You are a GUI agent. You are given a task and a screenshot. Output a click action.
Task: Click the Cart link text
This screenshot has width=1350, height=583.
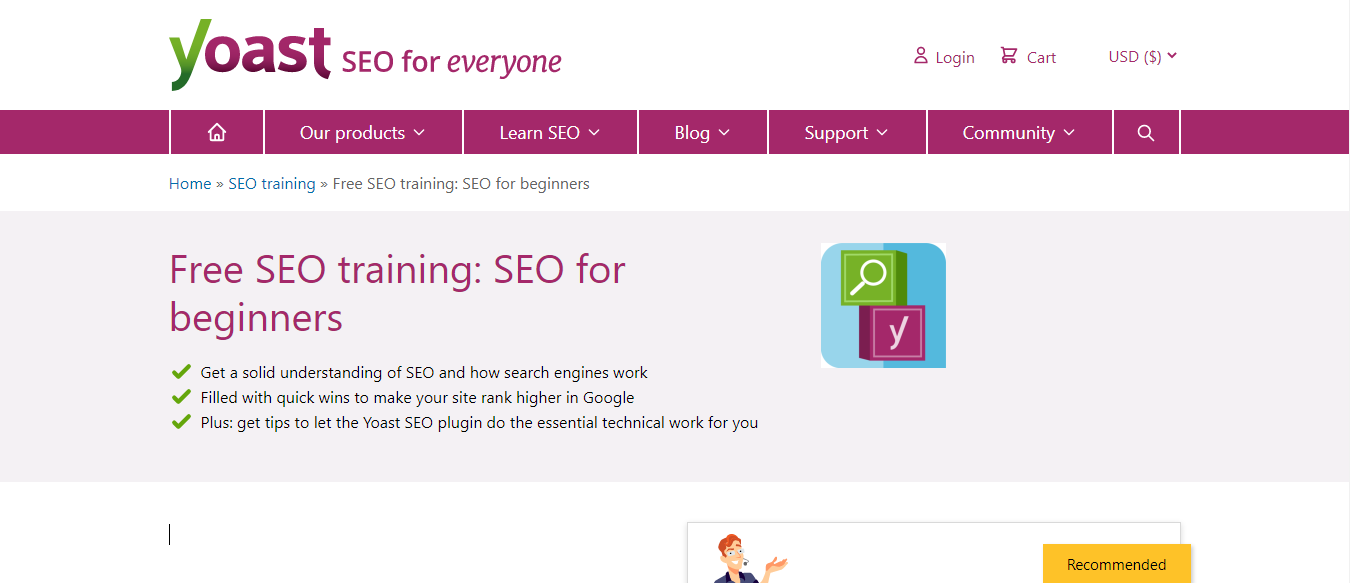pyautogui.click(x=1041, y=58)
